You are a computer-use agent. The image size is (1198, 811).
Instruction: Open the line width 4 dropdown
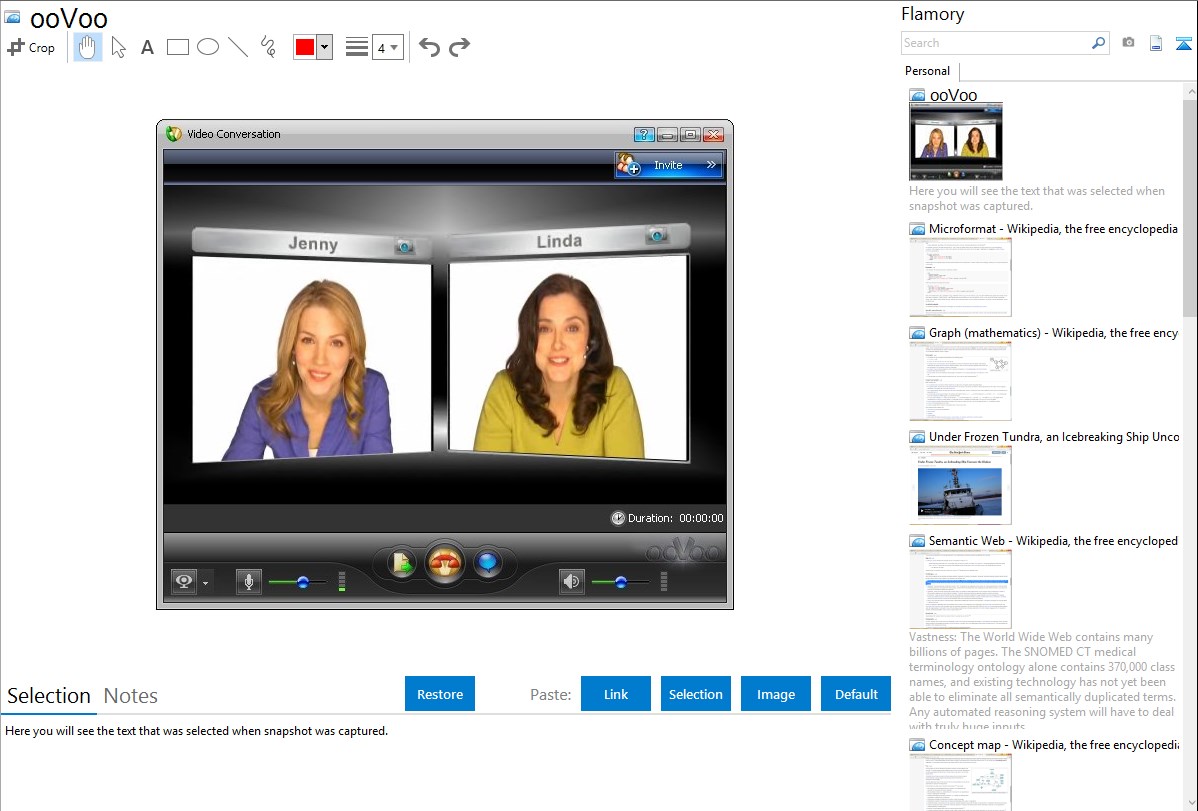click(387, 47)
